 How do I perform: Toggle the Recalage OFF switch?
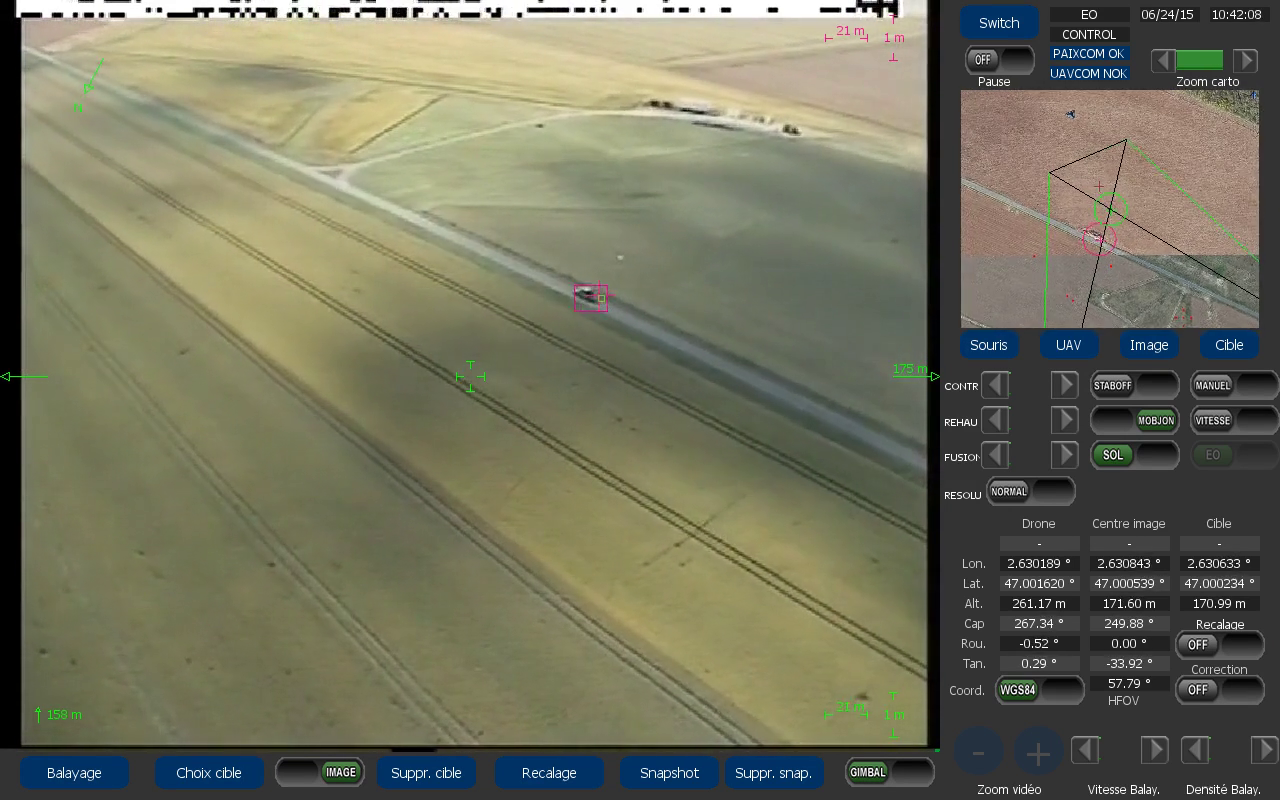pyautogui.click(x=1219, y=645)
